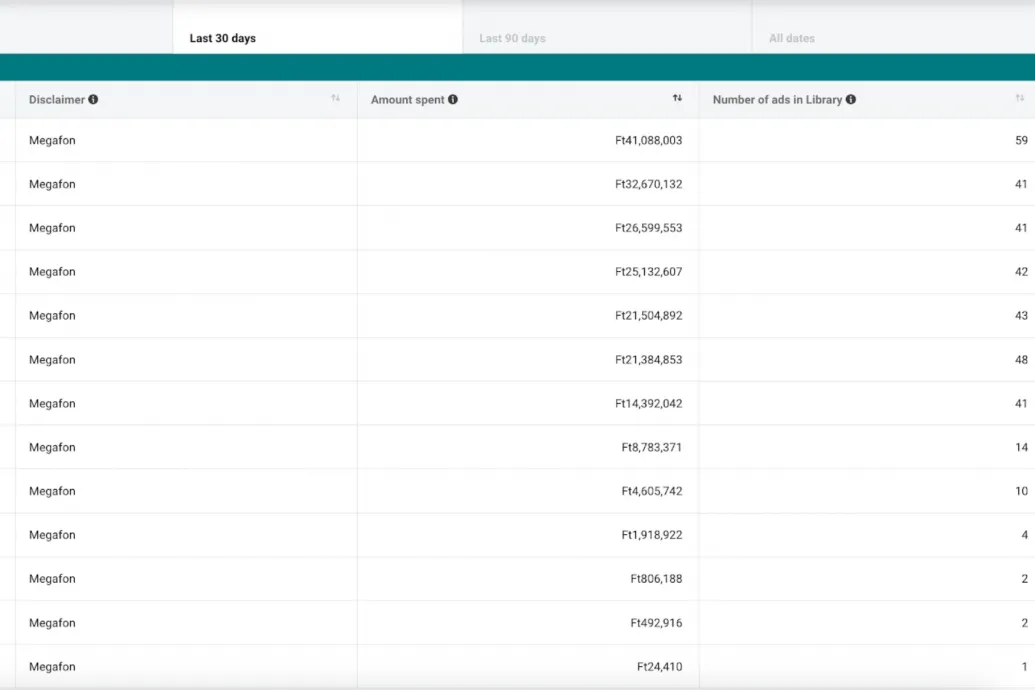
Task: Click ad count 43 in Ft21,504,892 row
Action: pyautogui.click(x=1021, y=316)
